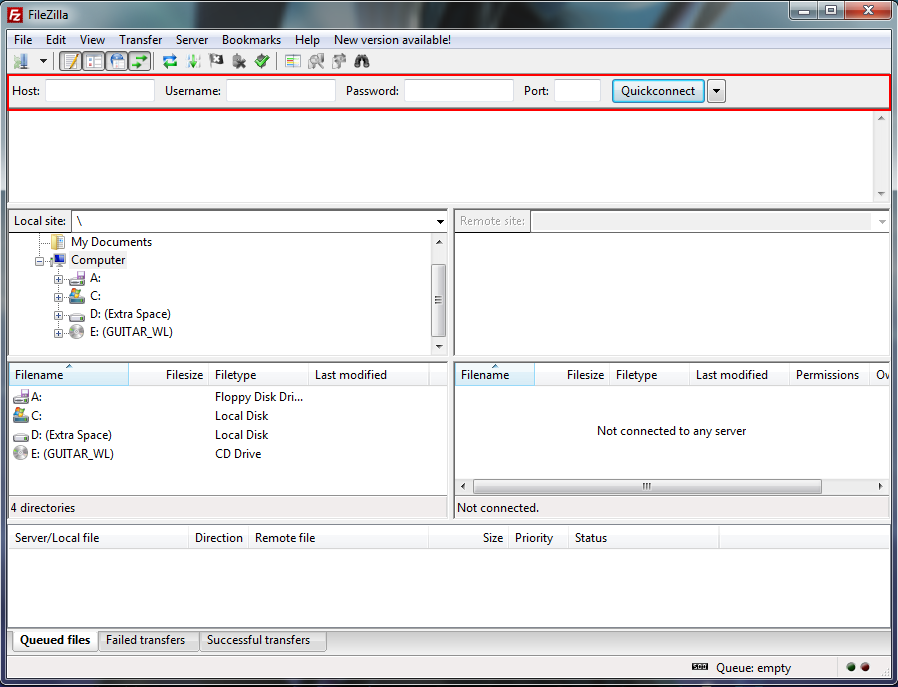Click the green activity LED in status bar
The width and height of the screenshot is (898, 687).
851,667
